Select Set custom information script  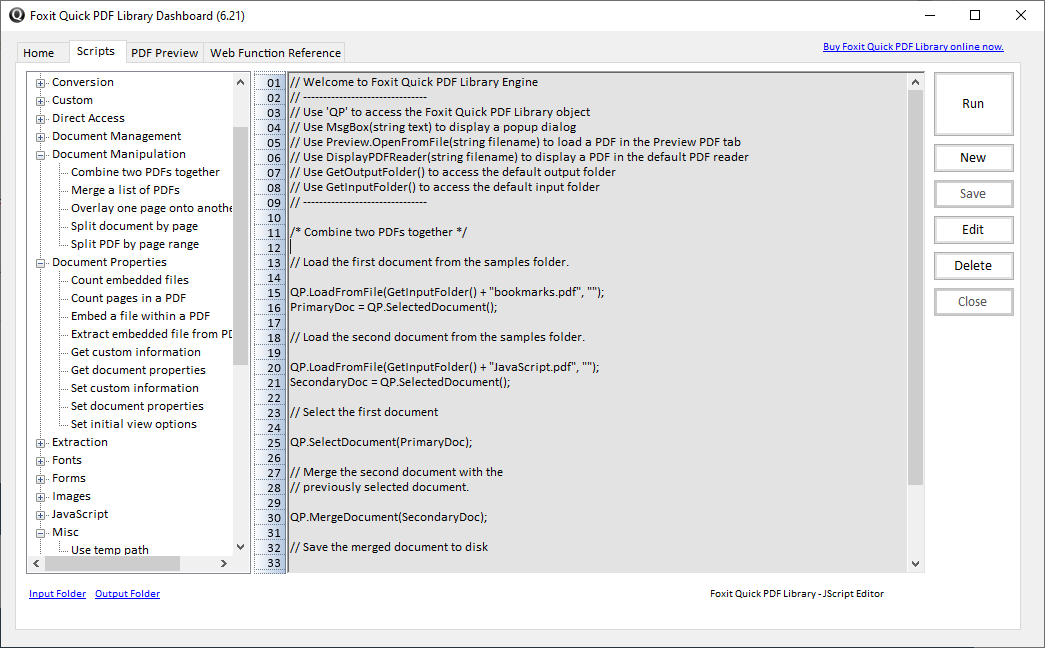pos(135,388)
